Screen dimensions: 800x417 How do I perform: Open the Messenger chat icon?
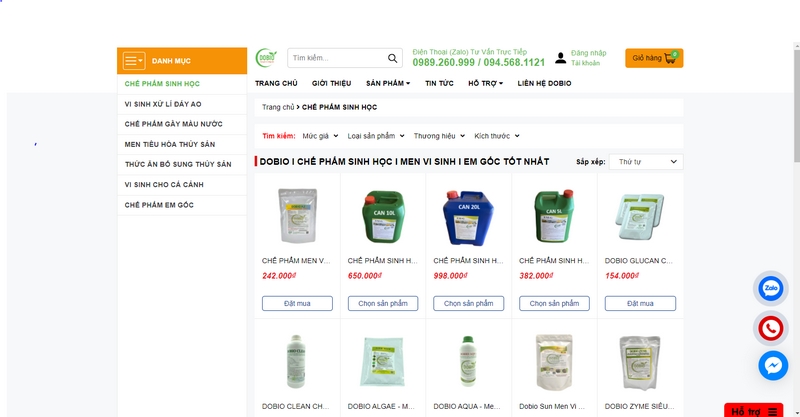[773, 365]
